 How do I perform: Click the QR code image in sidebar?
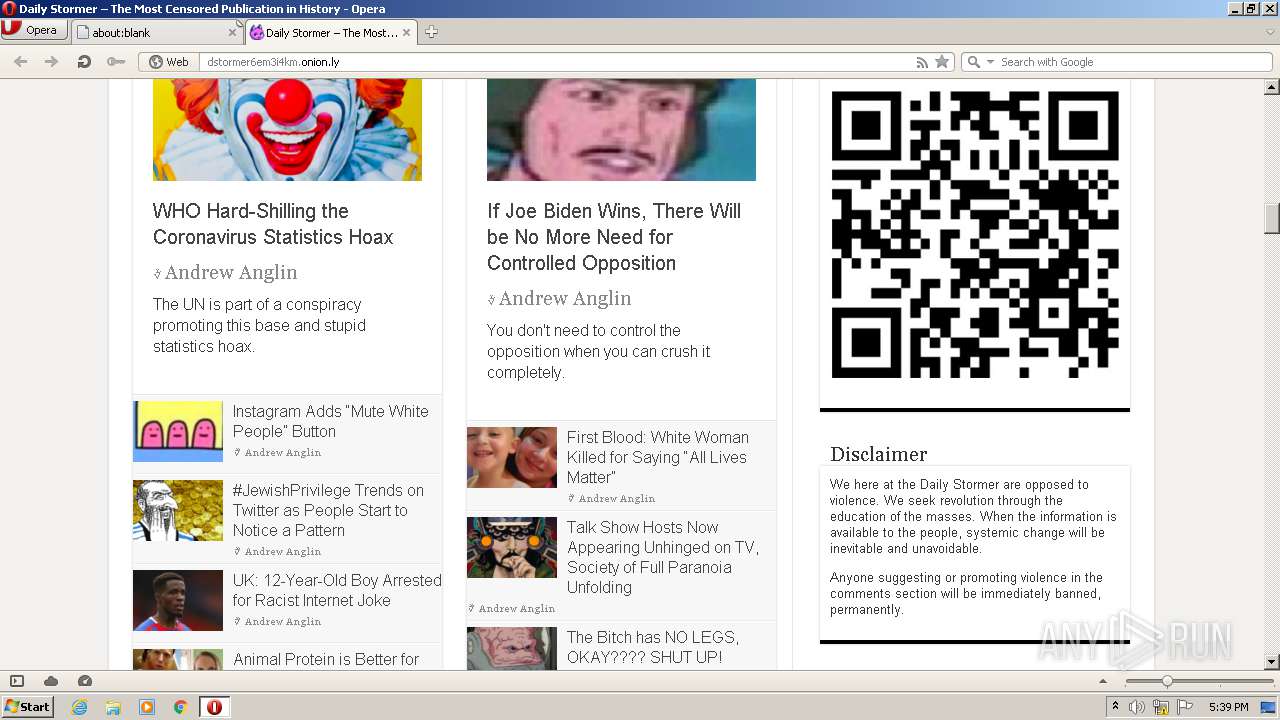click(x=975, y=235)
